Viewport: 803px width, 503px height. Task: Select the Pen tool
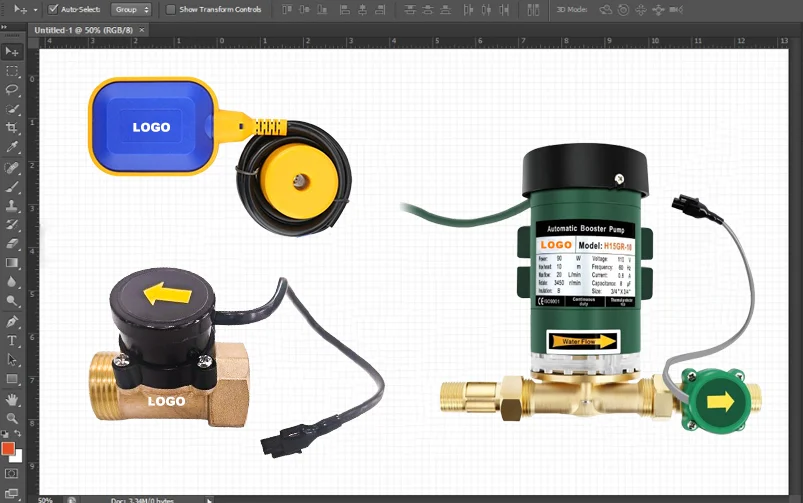(x=12, y=322)
